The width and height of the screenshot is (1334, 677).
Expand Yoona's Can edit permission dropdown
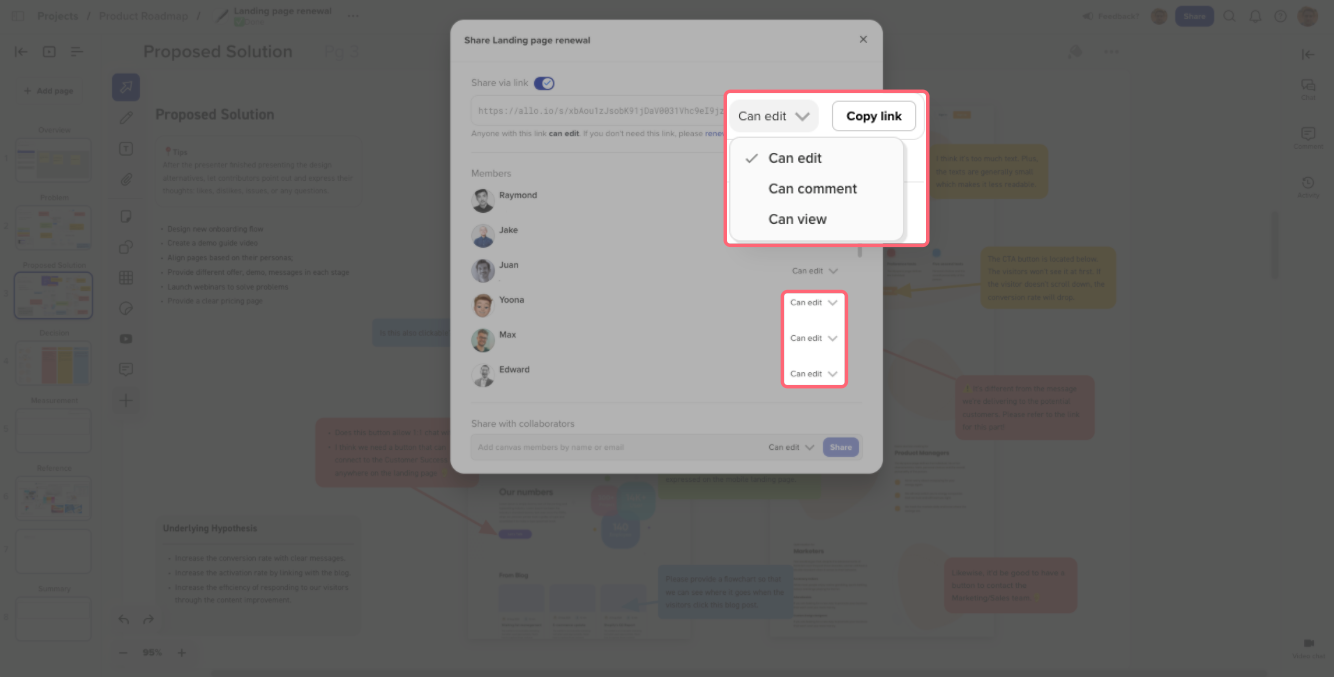[x=814, y=302]
